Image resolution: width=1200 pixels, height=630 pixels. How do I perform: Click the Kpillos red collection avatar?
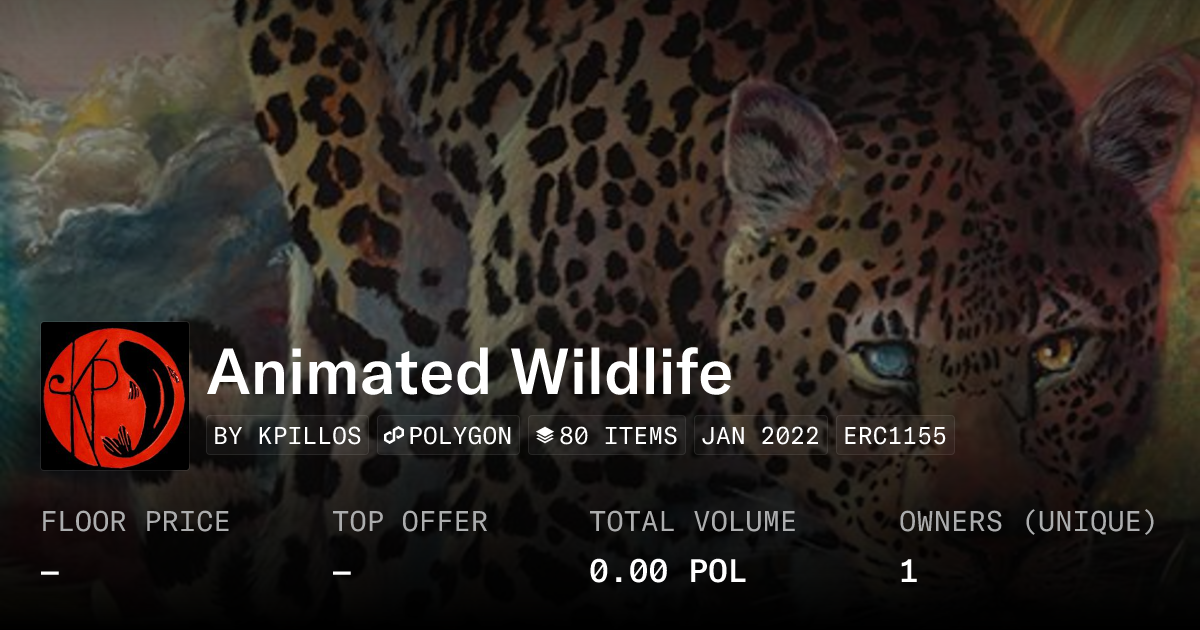(115, 396)
